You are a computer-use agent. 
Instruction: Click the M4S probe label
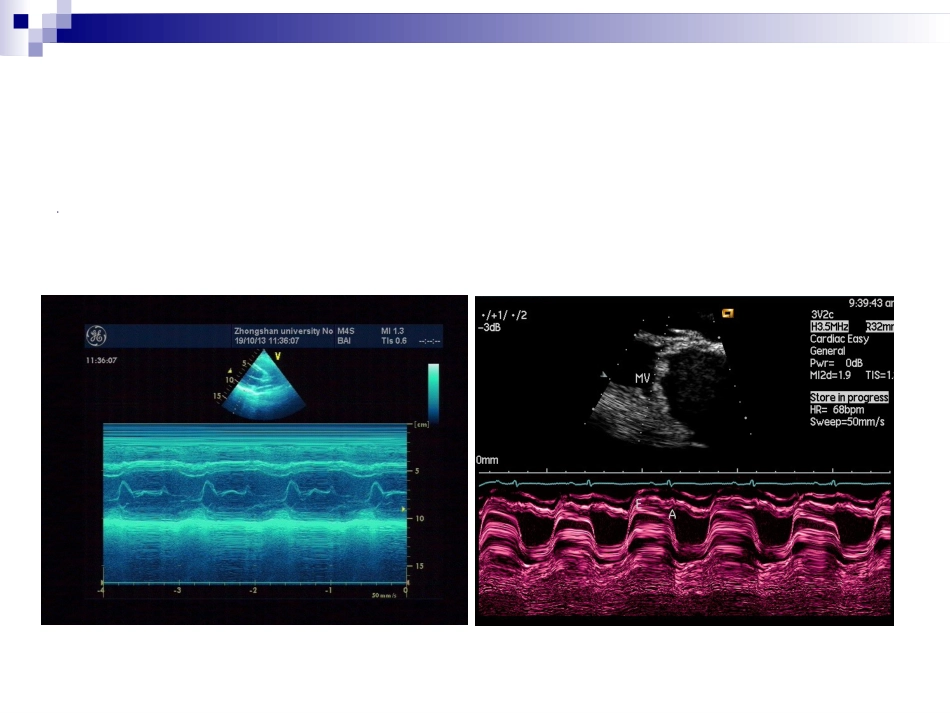[345, 331]
